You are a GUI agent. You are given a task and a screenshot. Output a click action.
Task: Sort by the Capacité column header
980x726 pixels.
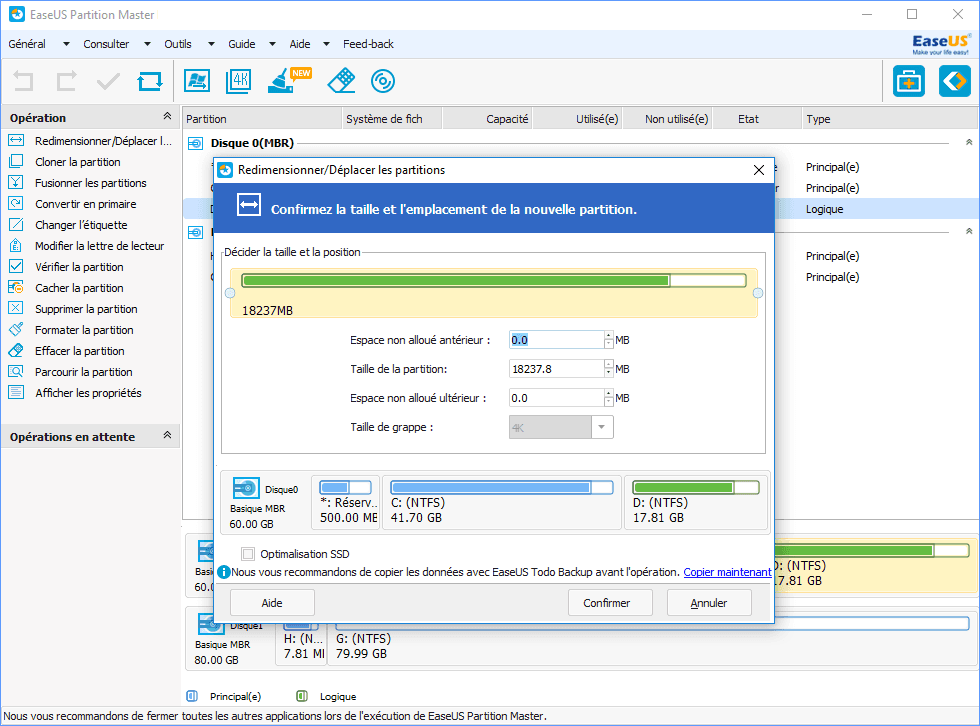(487, 119)
